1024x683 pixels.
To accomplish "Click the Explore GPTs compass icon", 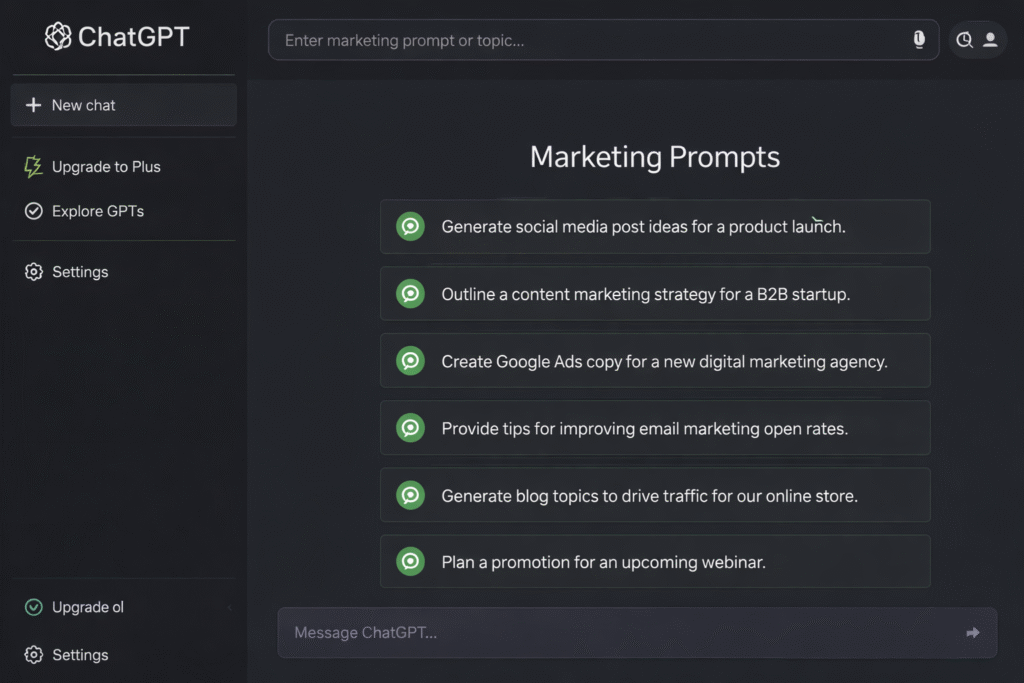I will pyautogui.click(x=32, y=211).
